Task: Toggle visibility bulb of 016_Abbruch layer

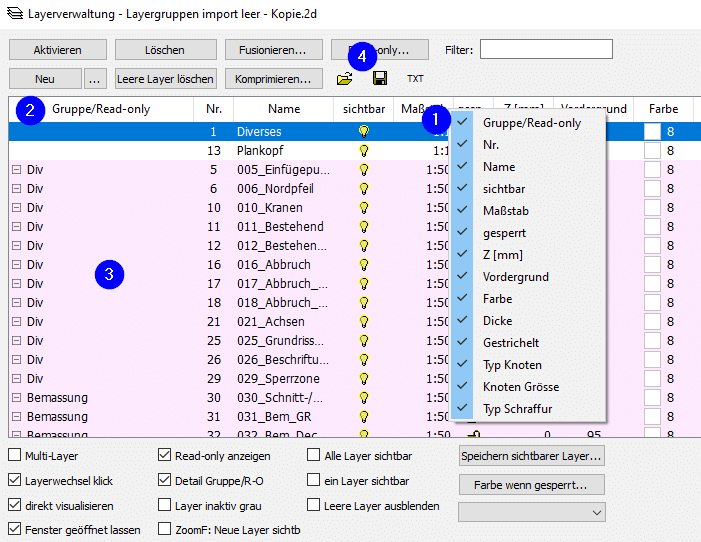Action: tap(364, 265)
